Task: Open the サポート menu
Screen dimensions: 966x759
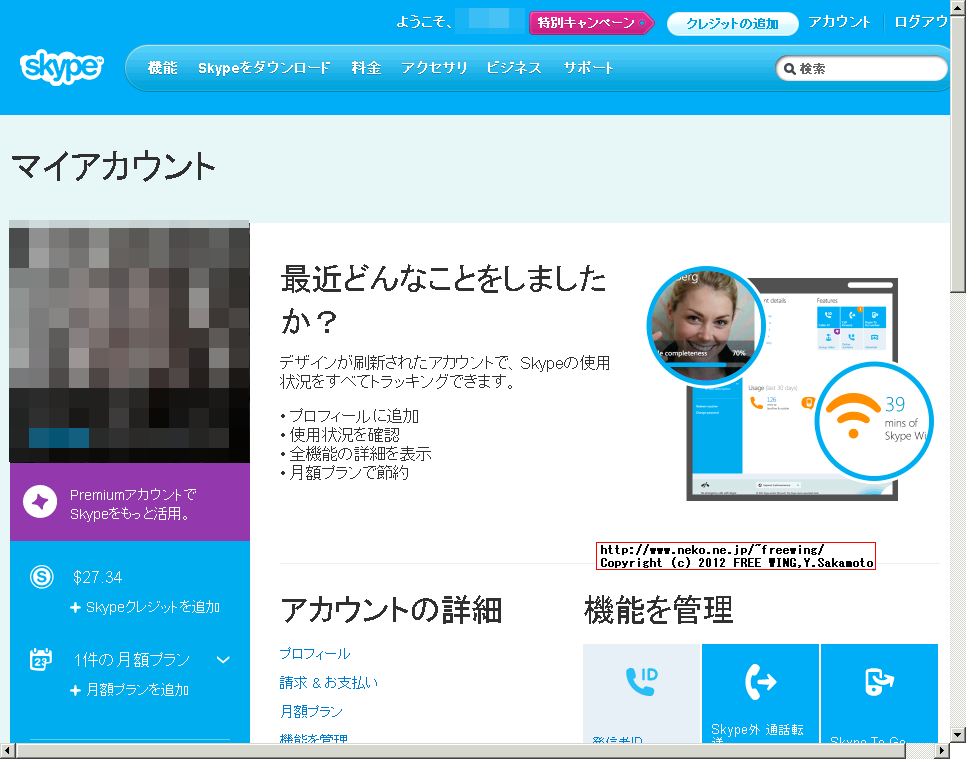Action: (588, 68)
